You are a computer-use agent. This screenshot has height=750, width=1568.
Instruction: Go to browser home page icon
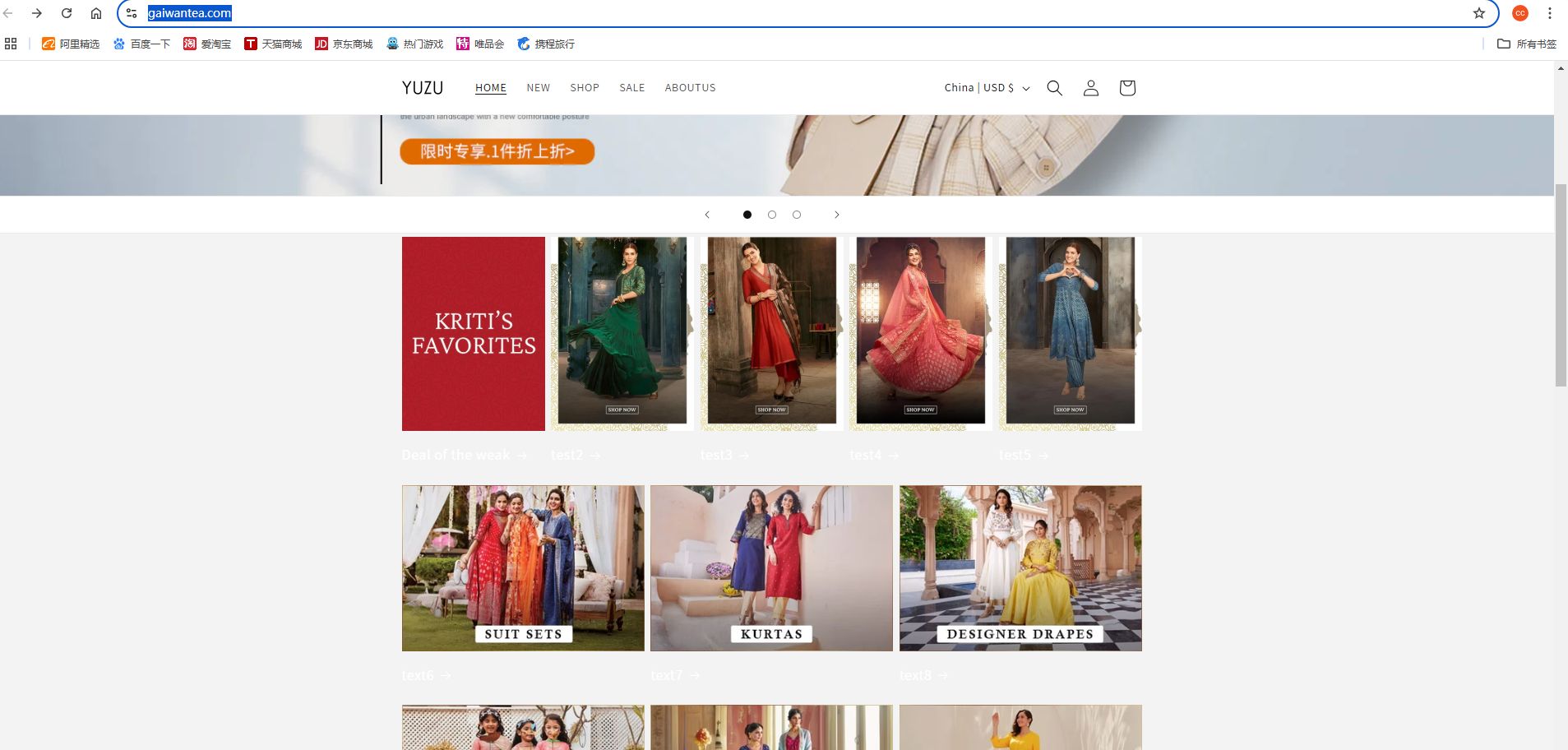tap(96, 13)
